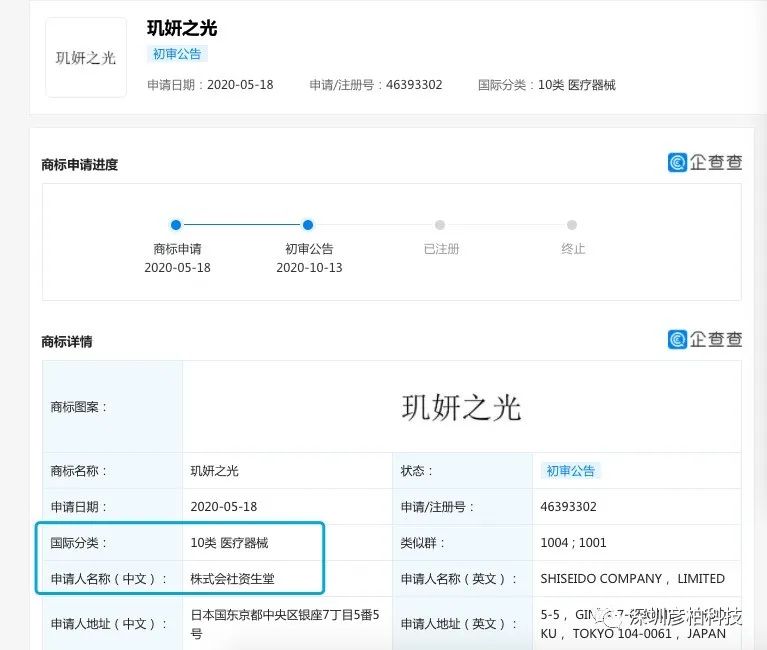Click the 初审公告 status tag under the title
This screenshot has width=767, height=650.
pos(177,54)
